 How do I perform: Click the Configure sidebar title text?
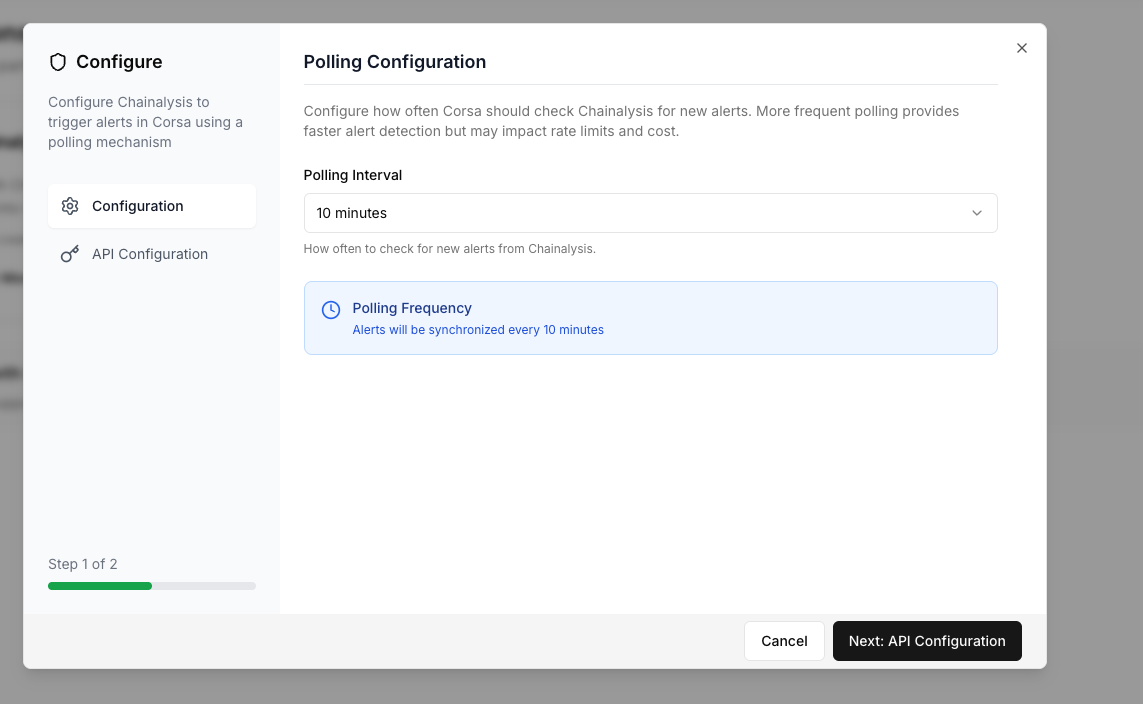pos(119,62)
